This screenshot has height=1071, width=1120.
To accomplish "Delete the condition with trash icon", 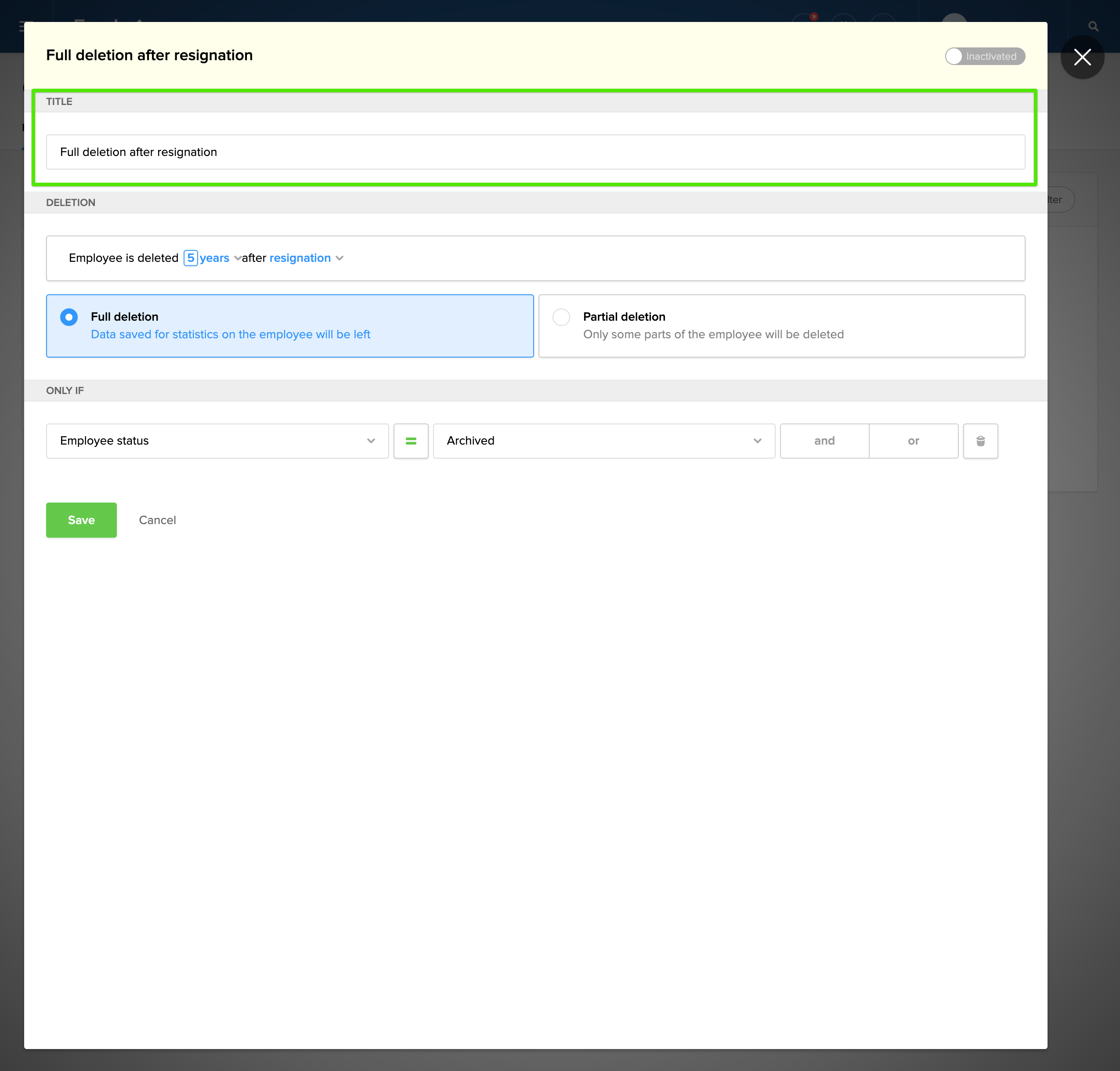I will click(980, 441).
